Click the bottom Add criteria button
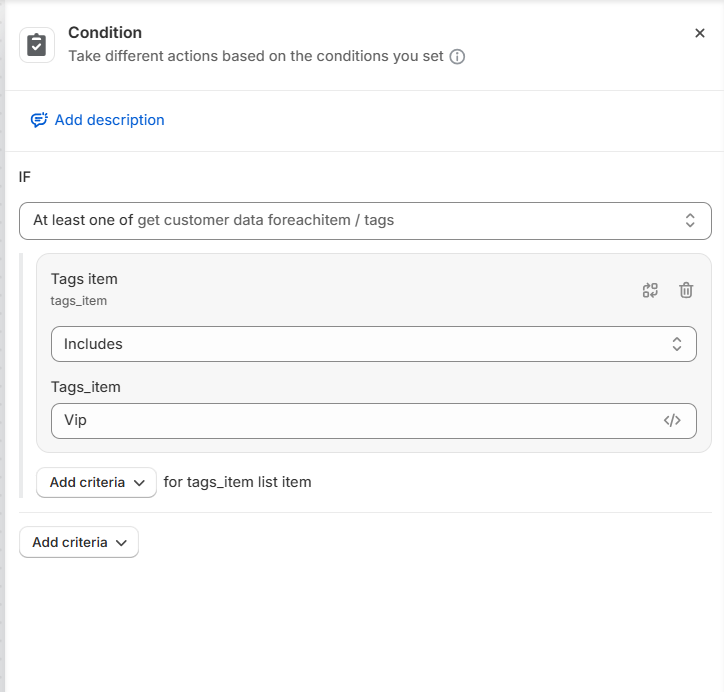Image resolution: width=724 pixels, height=692 pixels. click(79, 542)
